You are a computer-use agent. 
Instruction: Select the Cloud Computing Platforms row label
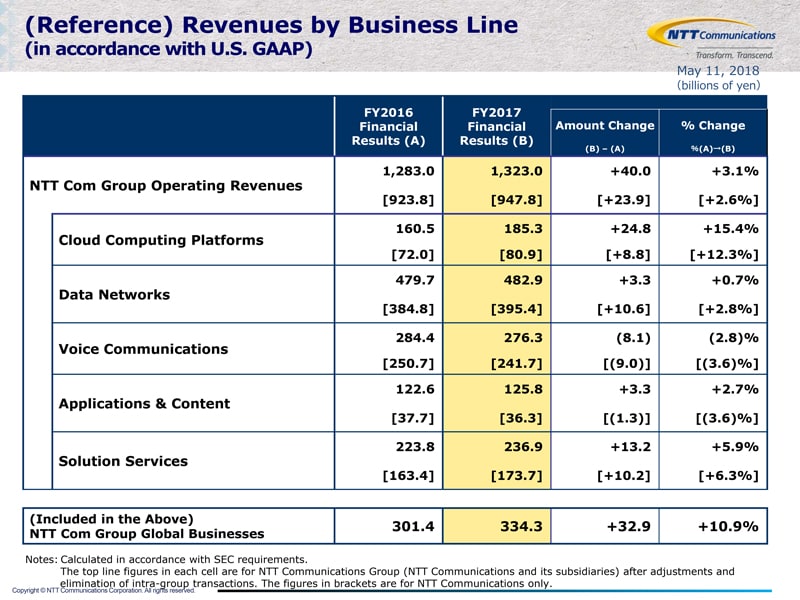click(161, 240)
